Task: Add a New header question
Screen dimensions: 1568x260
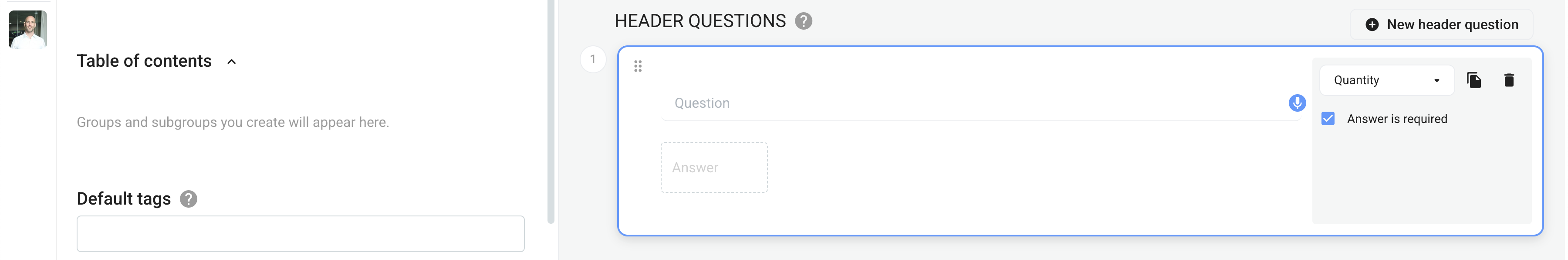Action: (x=1441, y=24)
